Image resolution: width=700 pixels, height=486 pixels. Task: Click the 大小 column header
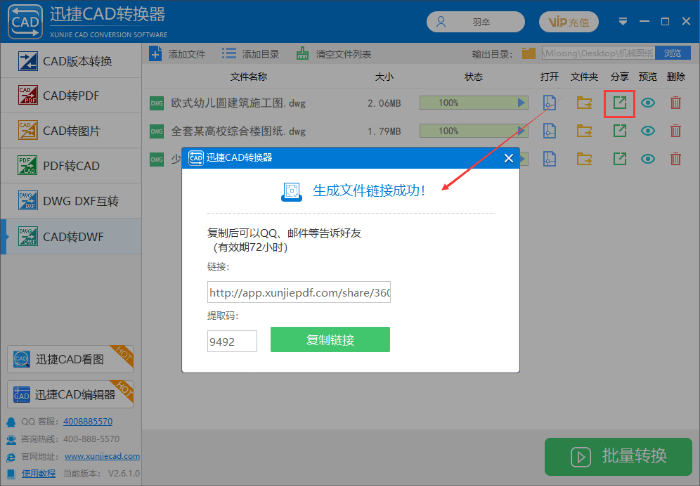384,77
